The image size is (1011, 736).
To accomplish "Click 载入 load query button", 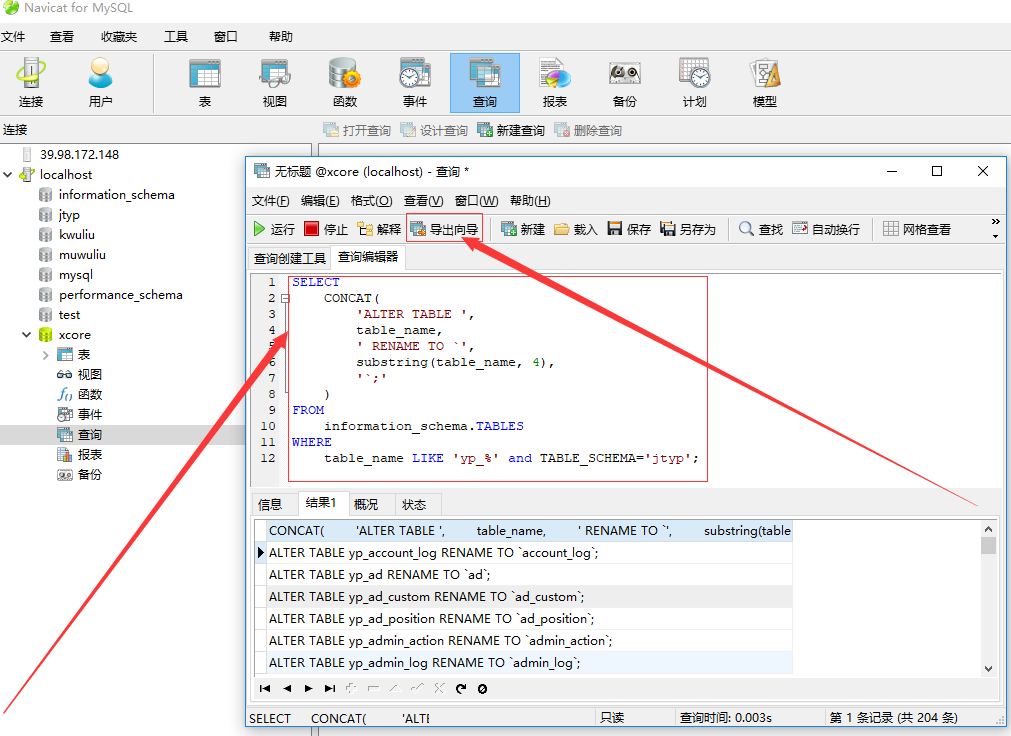I will 576,229.
